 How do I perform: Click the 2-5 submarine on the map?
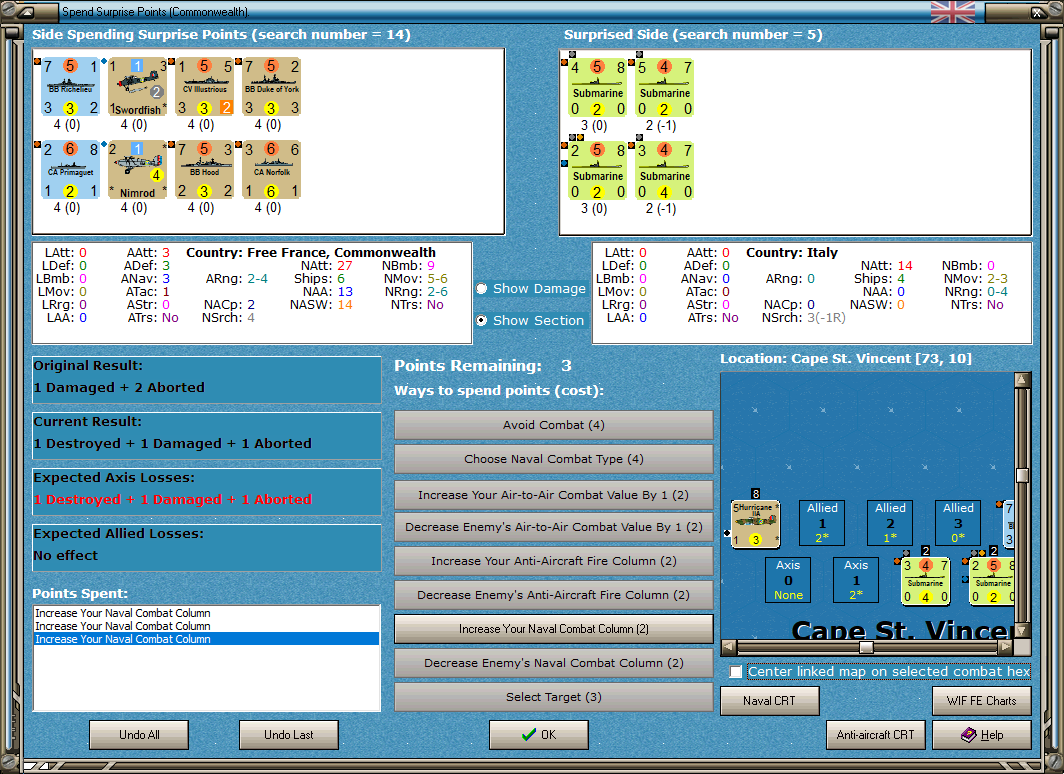(992, 581)
